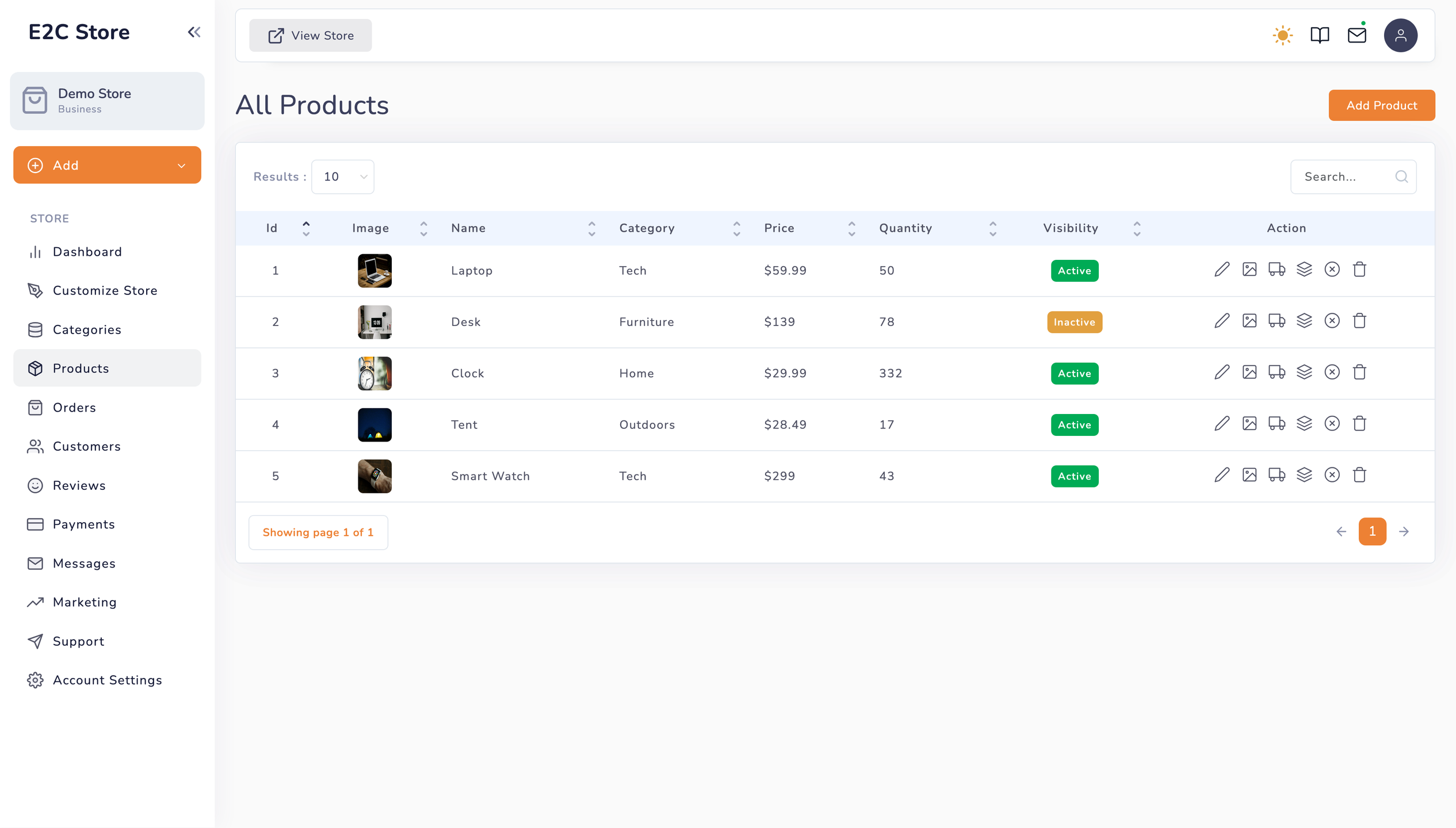Click the pencil edit icon for Laptop
The image size is (1456, 828).
1221,270
